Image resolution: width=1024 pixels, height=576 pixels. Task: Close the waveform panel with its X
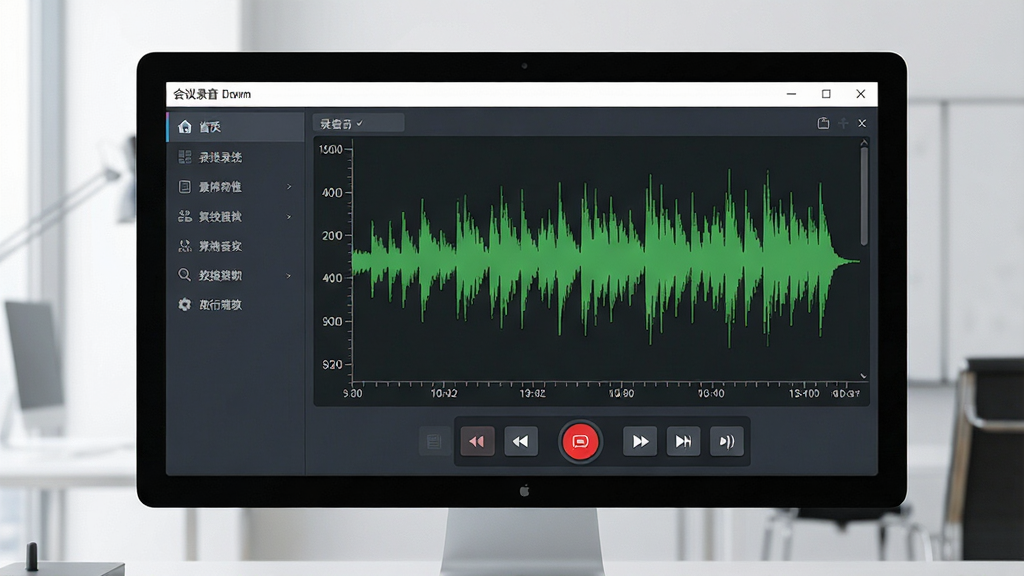[862, 123]
